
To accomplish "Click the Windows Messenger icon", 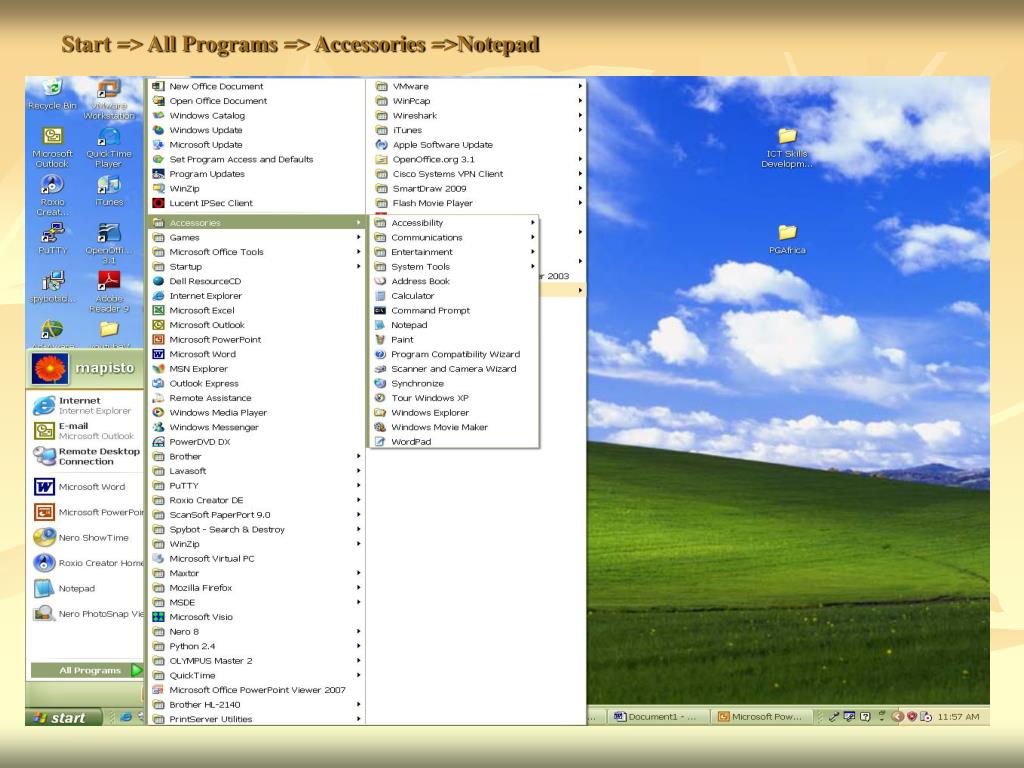I will pyautogui.click(x=158, y=427).
